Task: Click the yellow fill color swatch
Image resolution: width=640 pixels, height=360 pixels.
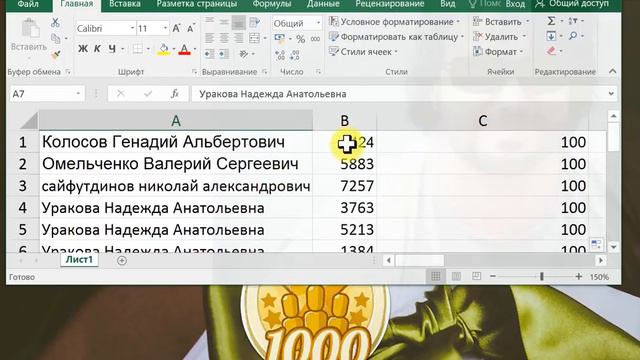Action: click(164, 49)
